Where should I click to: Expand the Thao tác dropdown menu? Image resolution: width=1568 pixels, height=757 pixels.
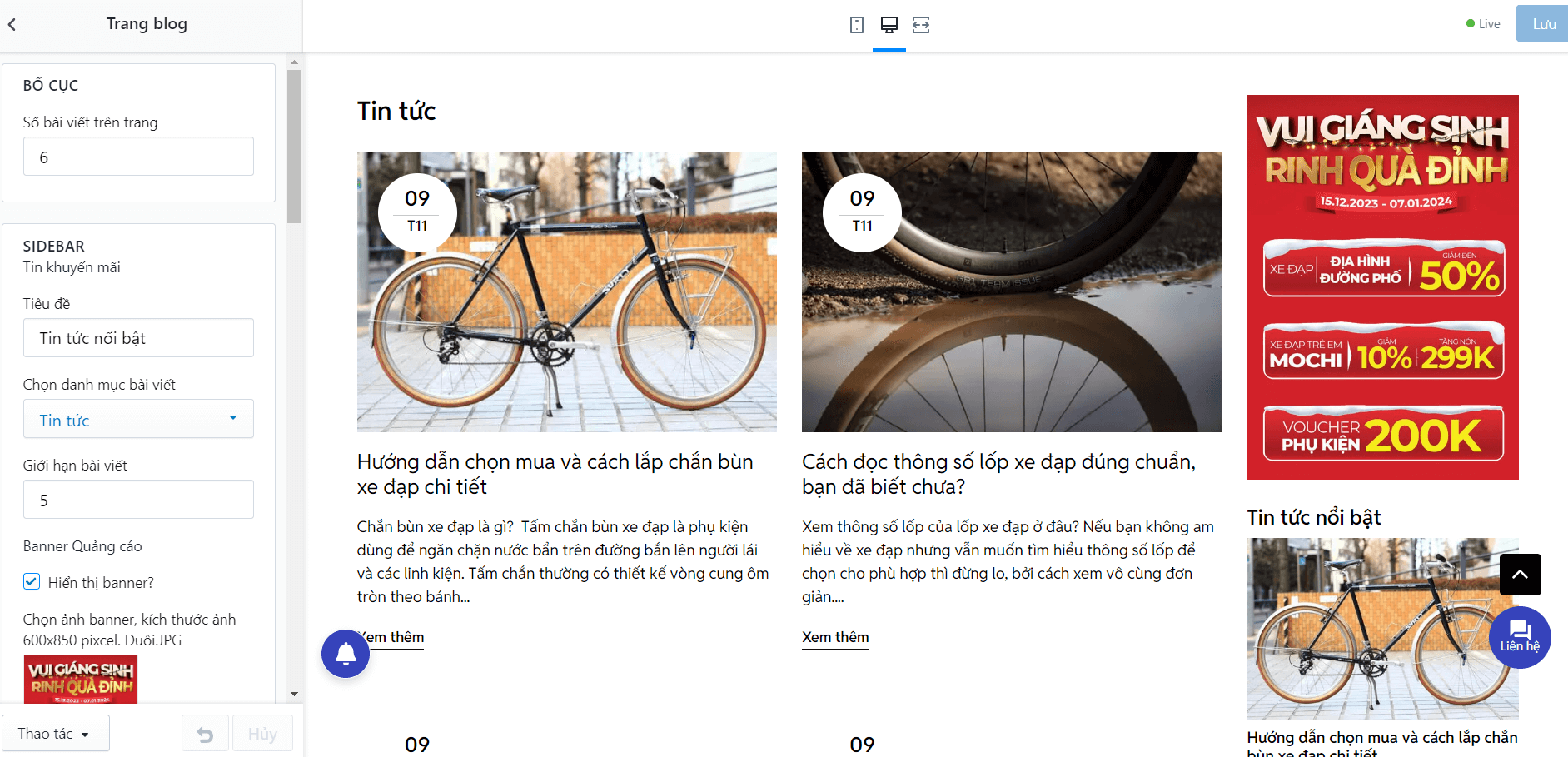pyautogui.click(x=55, y=733)
